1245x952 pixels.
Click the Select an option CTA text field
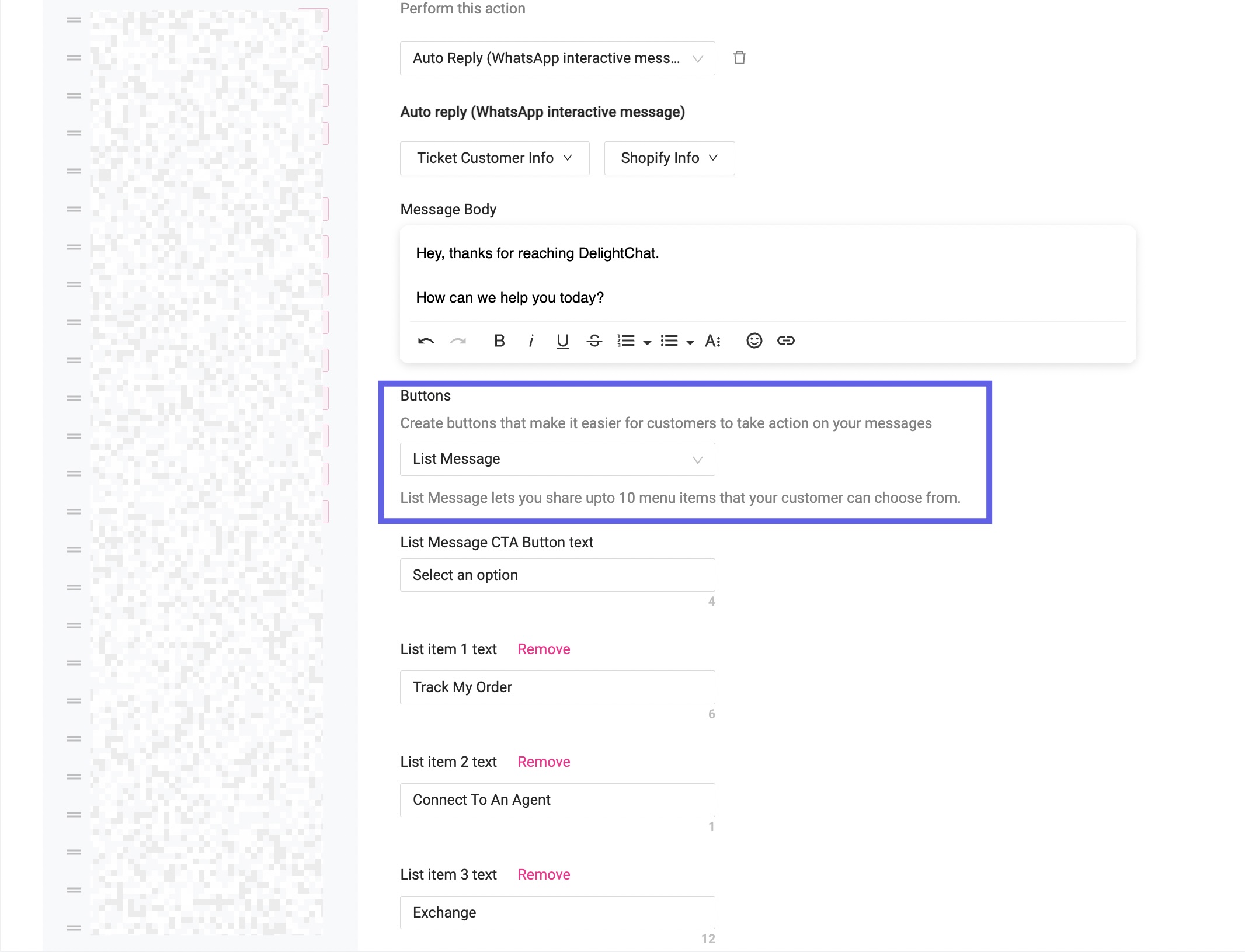(558, 575)
